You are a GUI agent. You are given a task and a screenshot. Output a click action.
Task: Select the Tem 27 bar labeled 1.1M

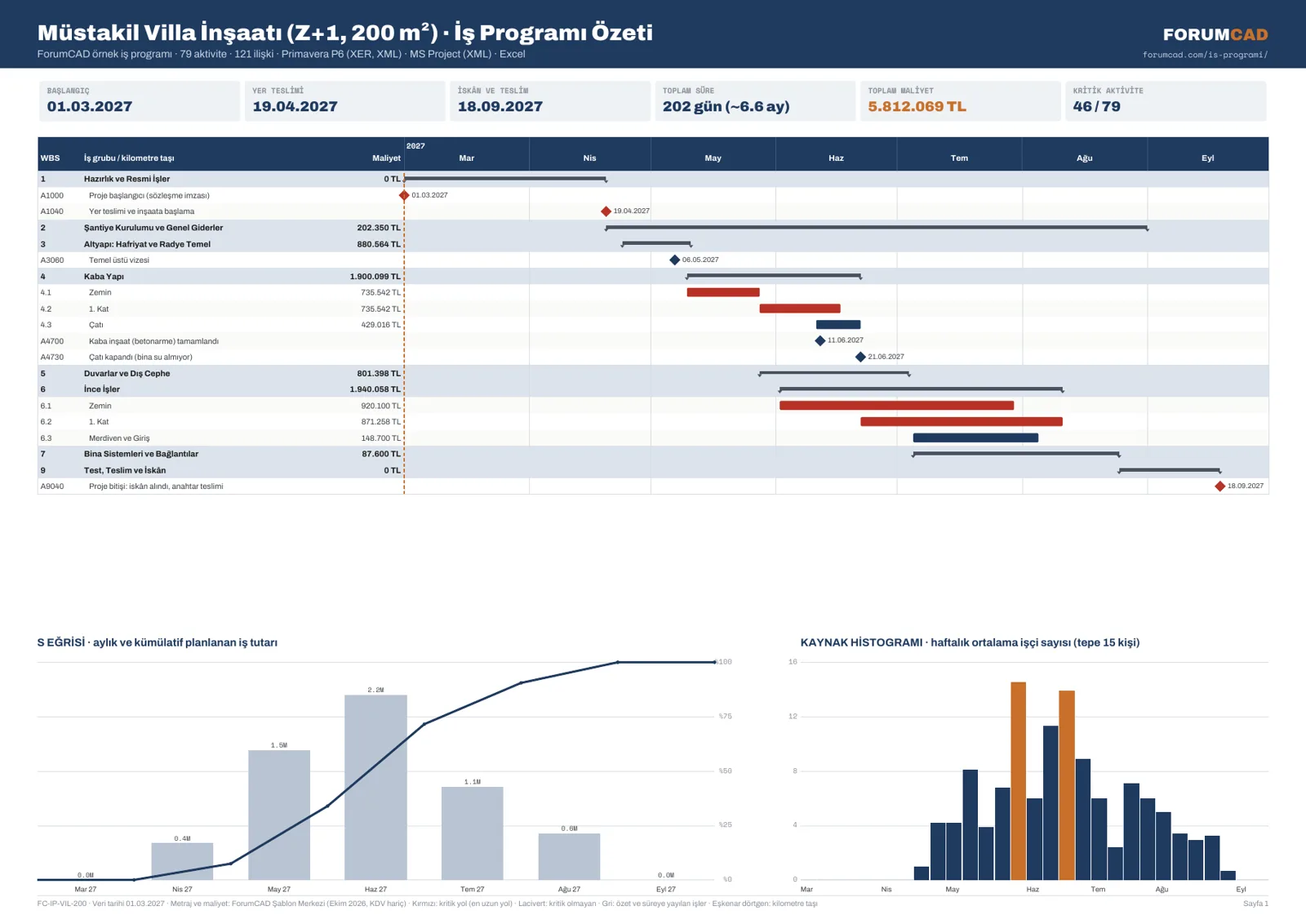[473, 833]
